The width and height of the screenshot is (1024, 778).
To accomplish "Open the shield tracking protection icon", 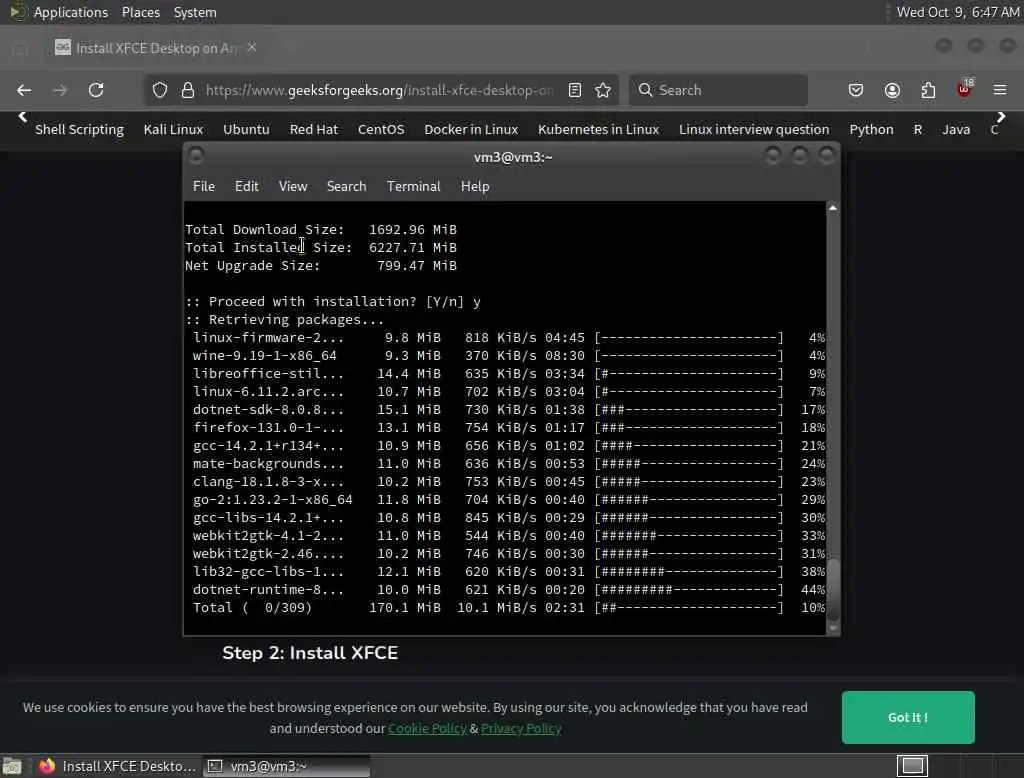I will (160, 90).
